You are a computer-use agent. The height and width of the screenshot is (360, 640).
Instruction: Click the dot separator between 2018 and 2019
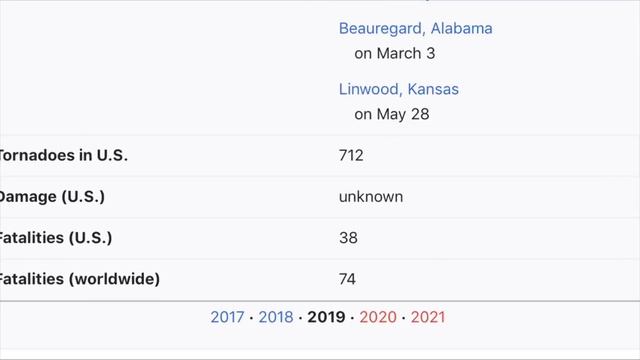point(300,318)
